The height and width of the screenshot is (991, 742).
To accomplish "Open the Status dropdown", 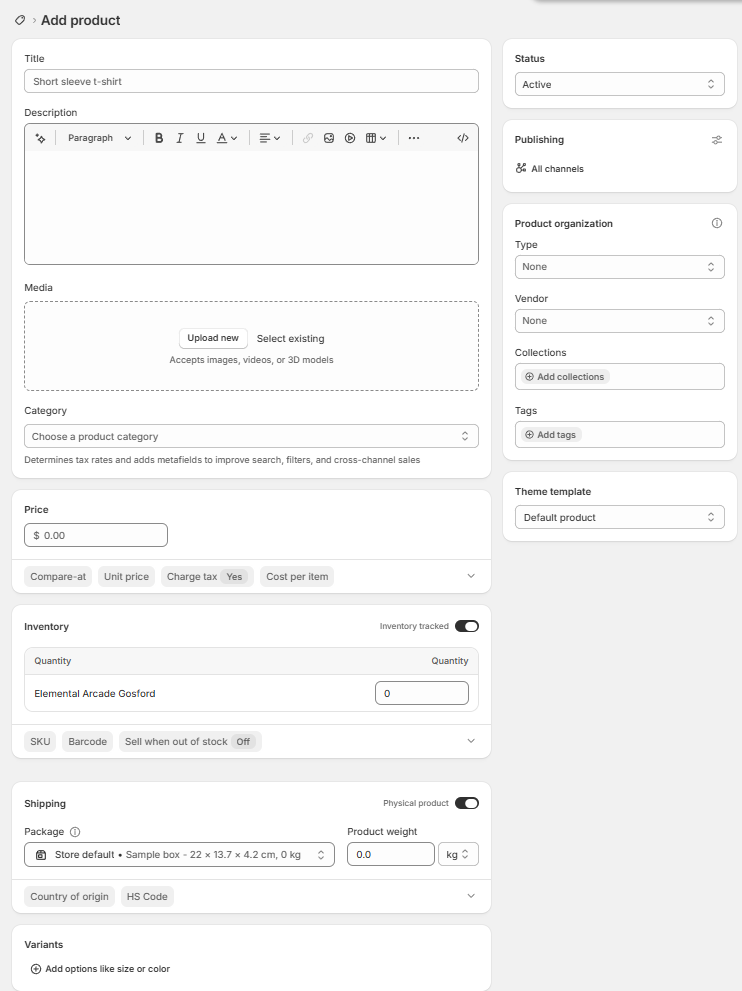I will coord(619,84).
